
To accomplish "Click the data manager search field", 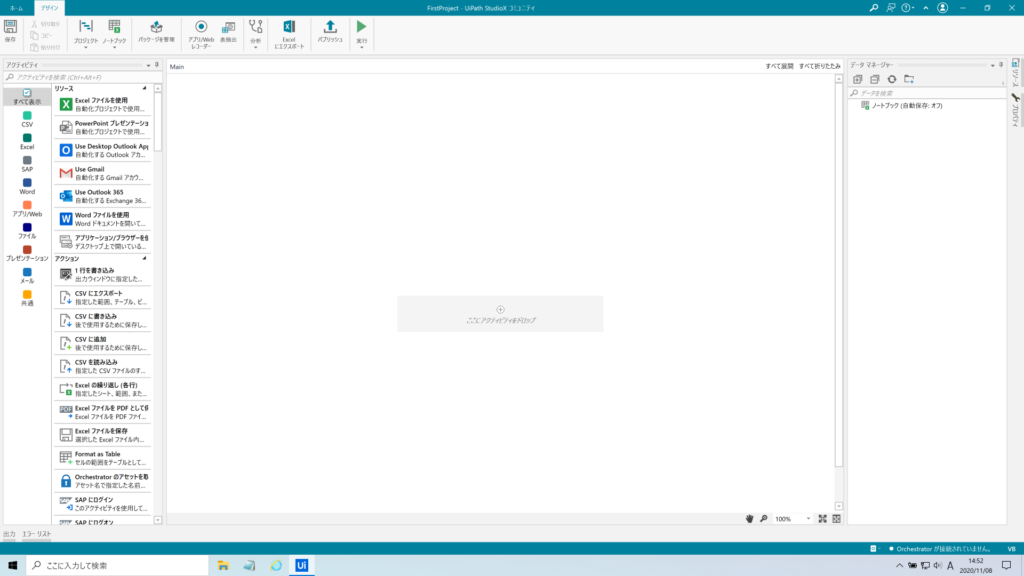I will pos(927,93).
